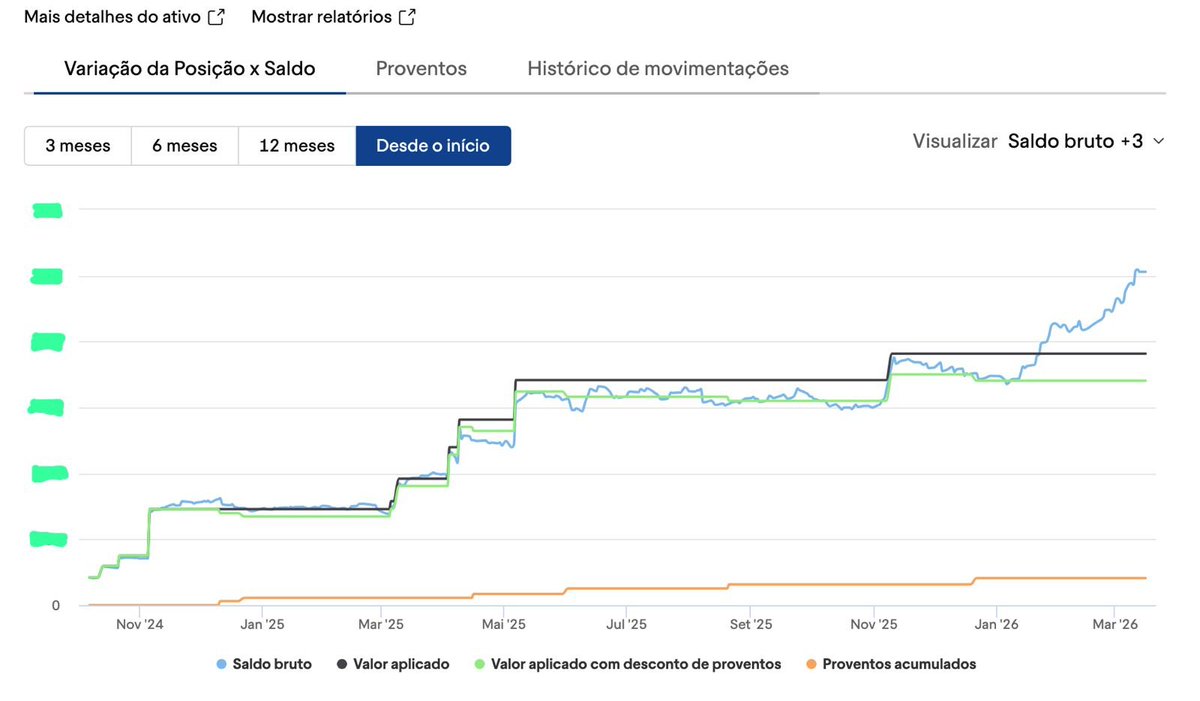Select the Desde o início period
Image resolution: width=1200 pixels, height=701 pixels.
tap(433, 146)
